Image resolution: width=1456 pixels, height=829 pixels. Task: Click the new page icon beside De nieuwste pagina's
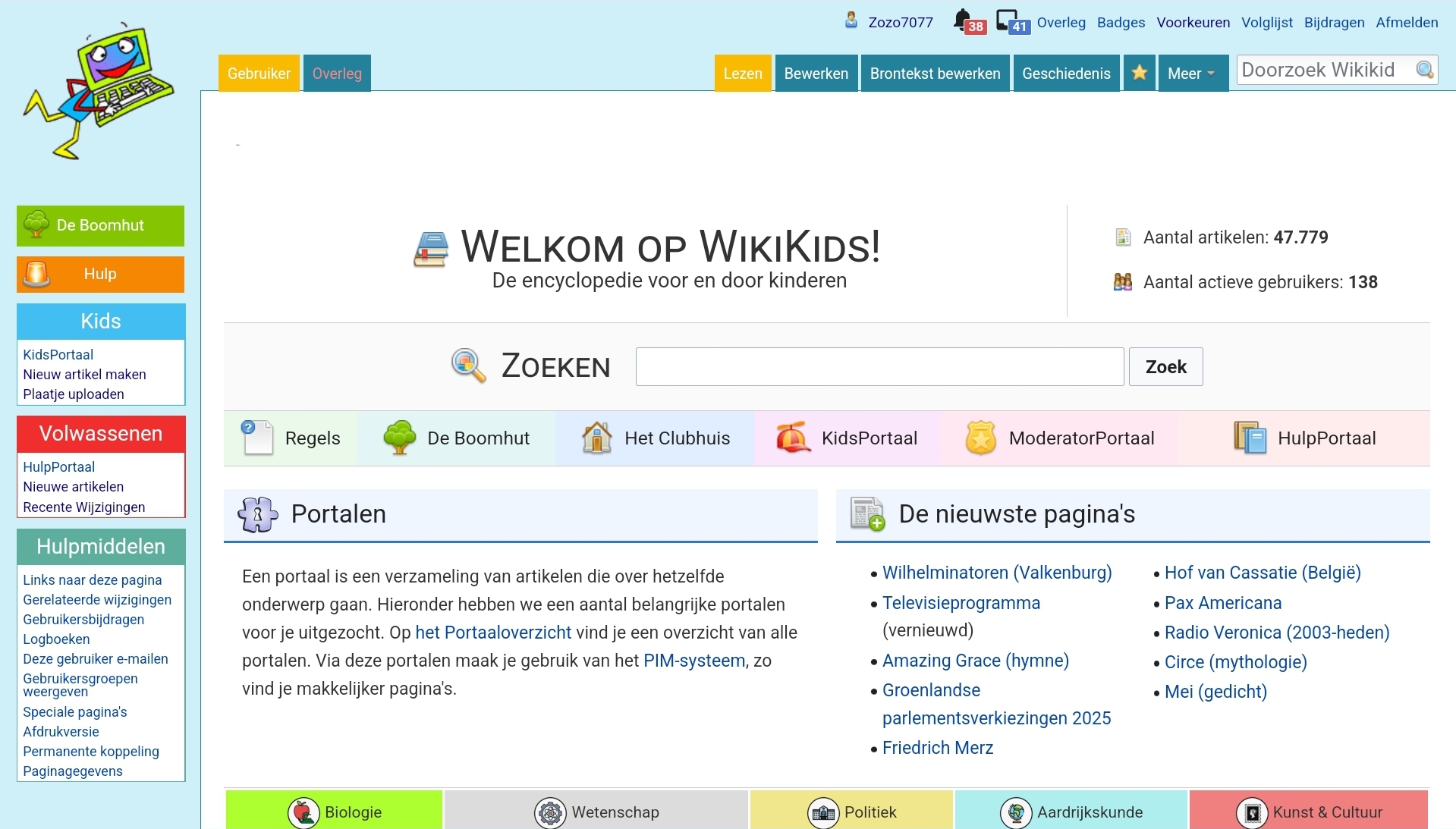coord(868,514)
